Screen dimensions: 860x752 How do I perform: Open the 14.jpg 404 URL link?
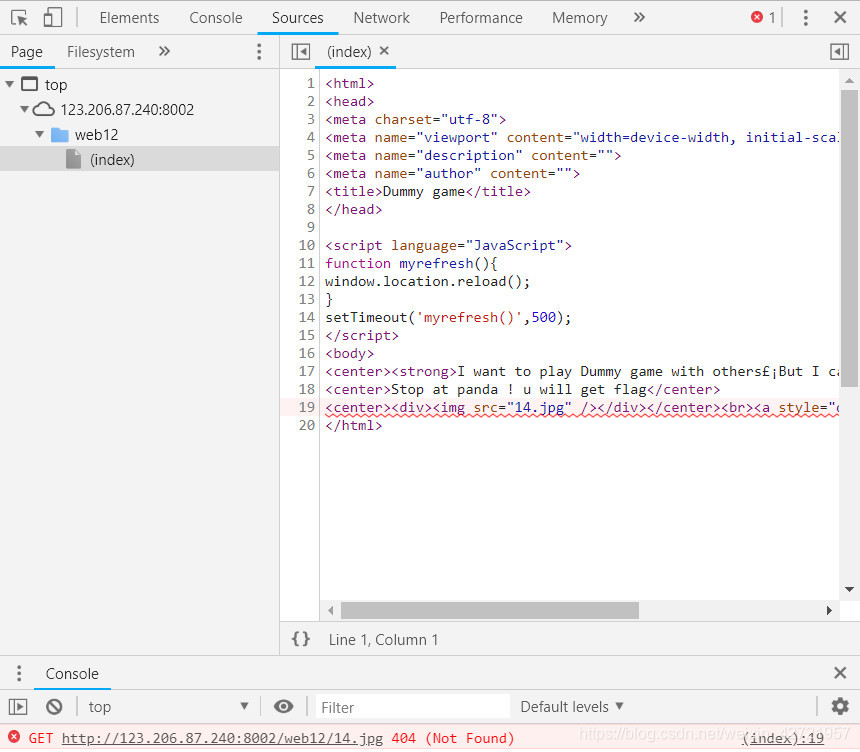click(222, 738)
